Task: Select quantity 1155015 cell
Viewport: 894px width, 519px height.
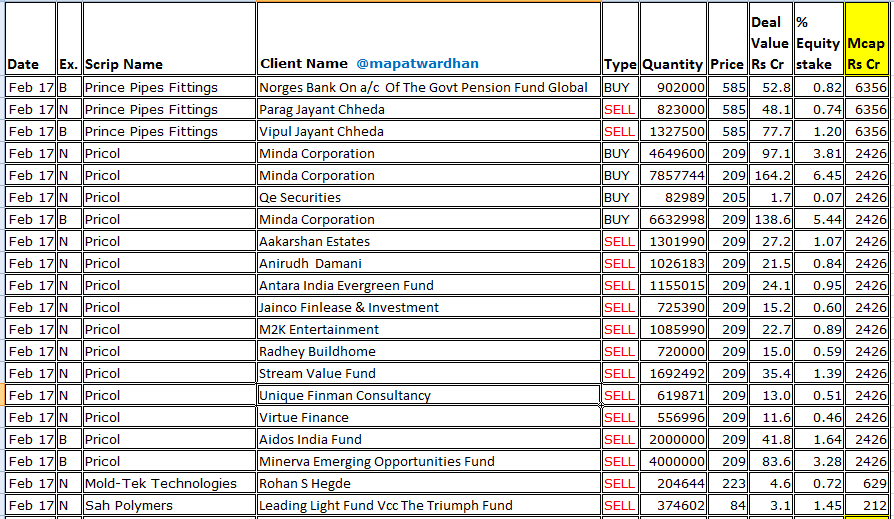Action: (673, 285)
